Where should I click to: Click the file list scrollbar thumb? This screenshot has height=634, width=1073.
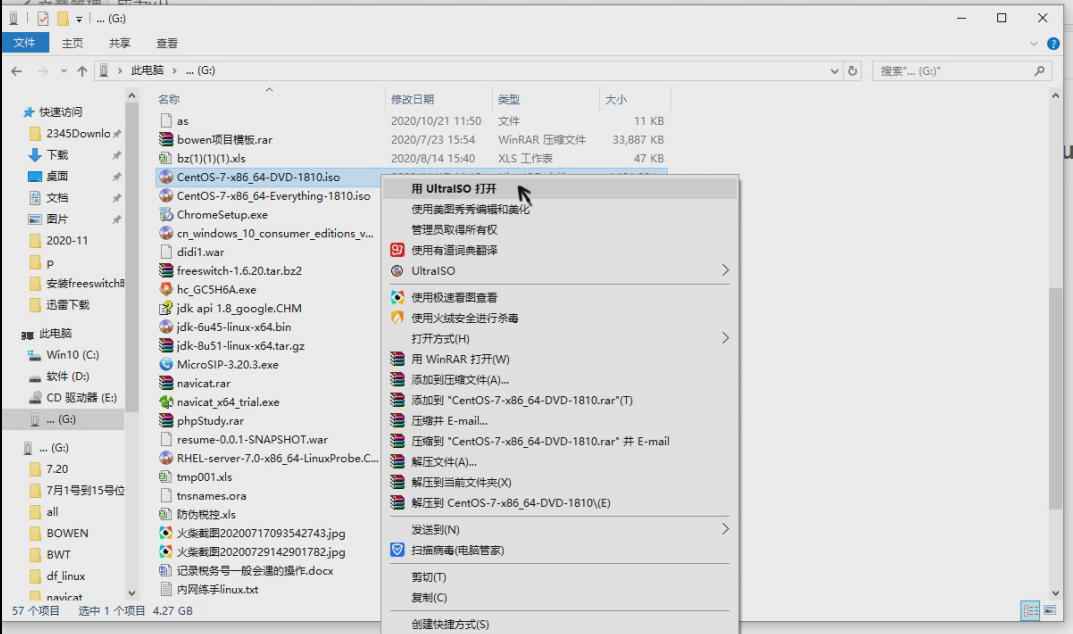point(1055,398)
